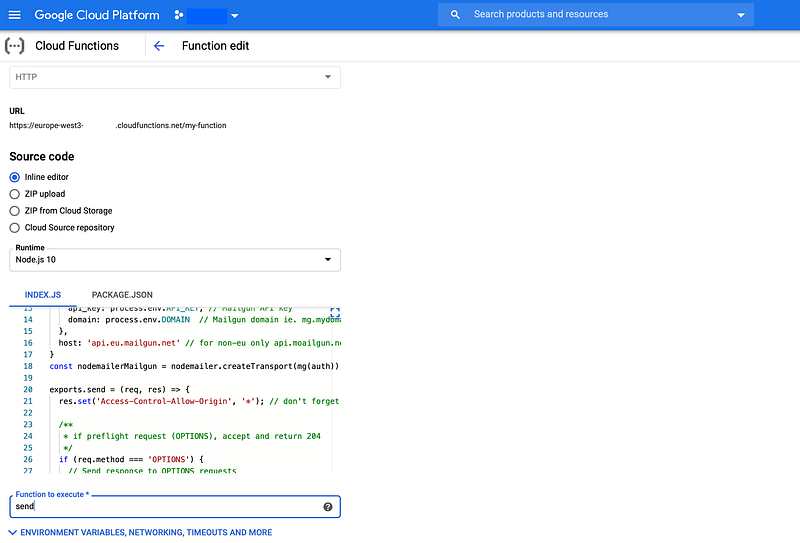Select the ZIP upload radio button

coord(15,194)
